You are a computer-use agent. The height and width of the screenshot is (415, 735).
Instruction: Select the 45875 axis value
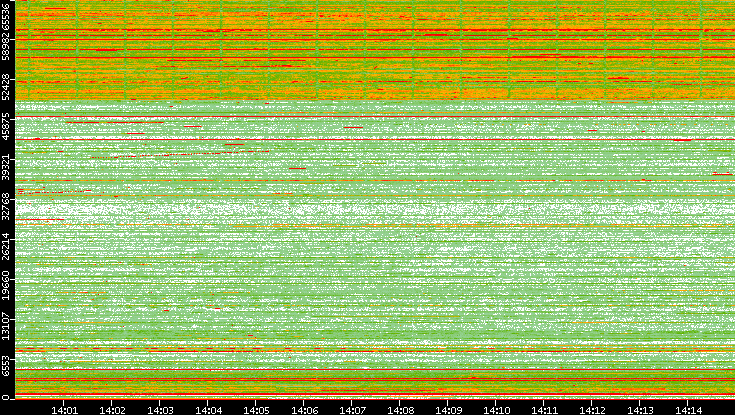tap(5, 125)
